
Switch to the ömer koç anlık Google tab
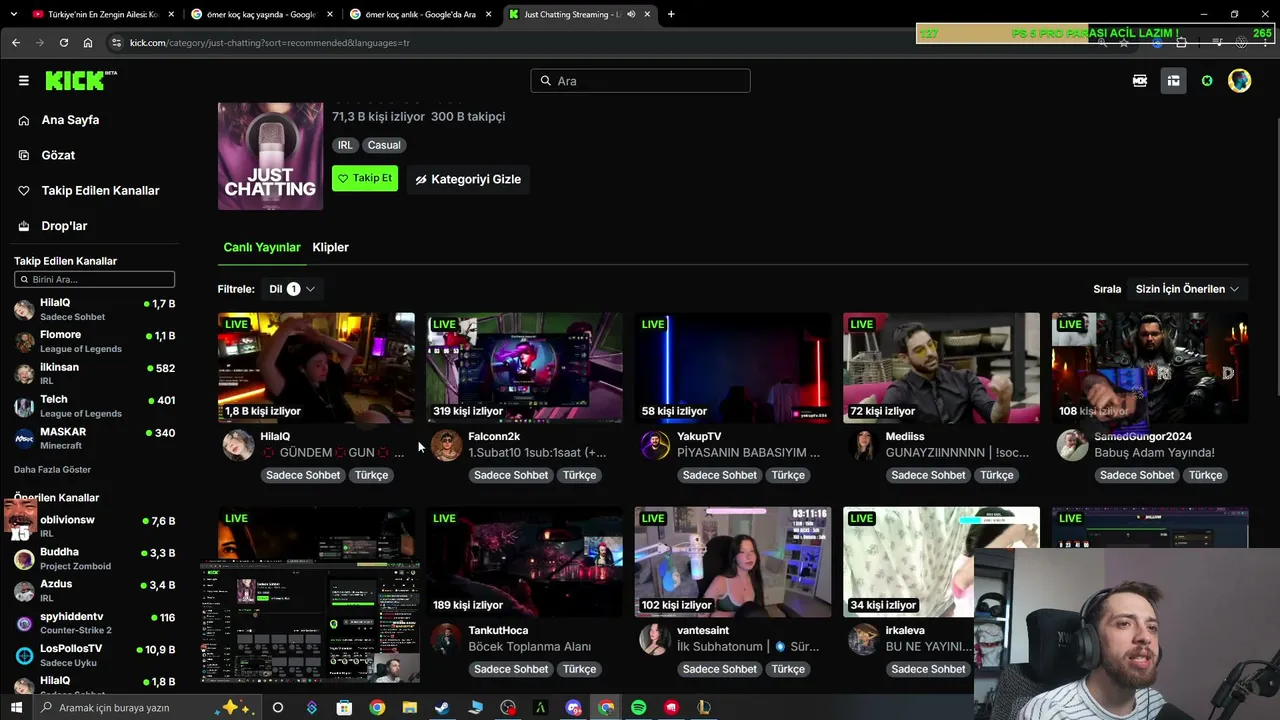(x=421, y=14)
